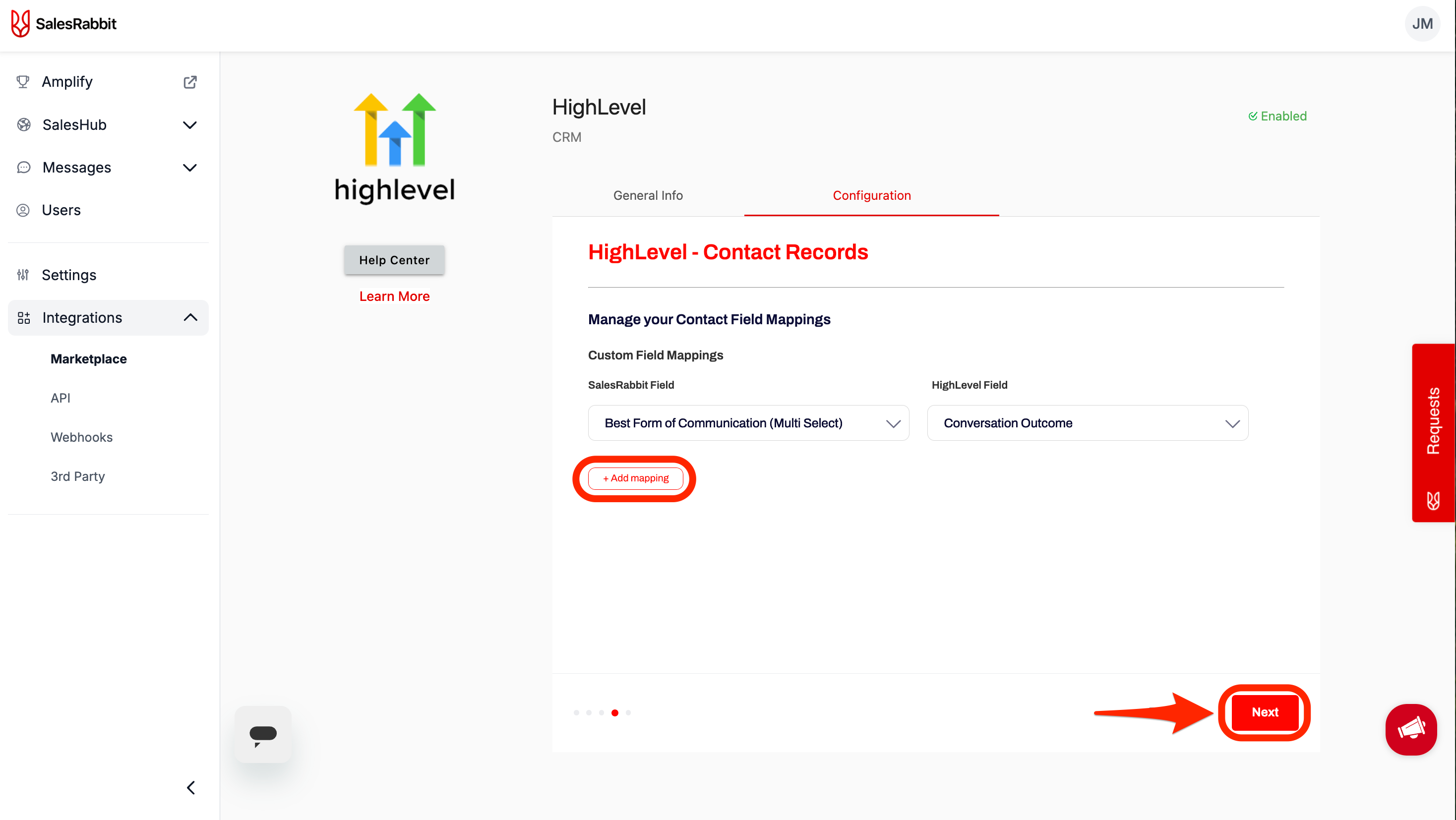Open the chat bubble widget
The height and width of the screenshot is (820, 1456).
[x=263, y=734]
